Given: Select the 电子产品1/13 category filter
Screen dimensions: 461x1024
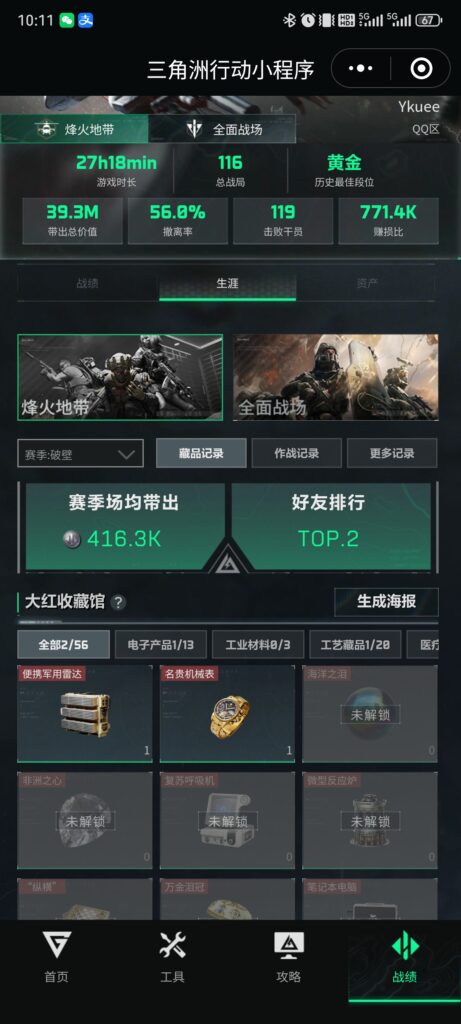Looking at the screenshot, I should (161, 645).
